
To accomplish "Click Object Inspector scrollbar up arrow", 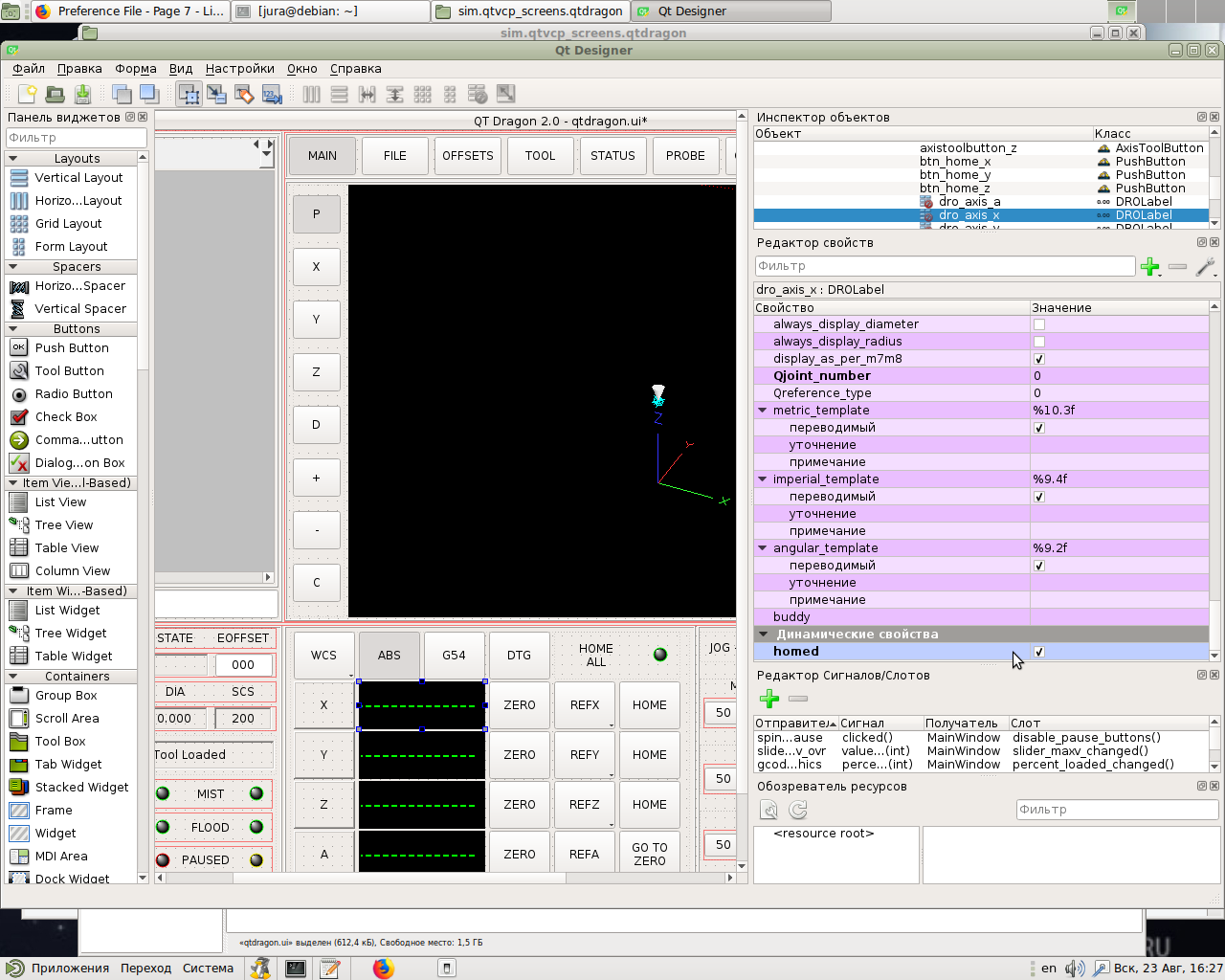I will (1214, 133).
